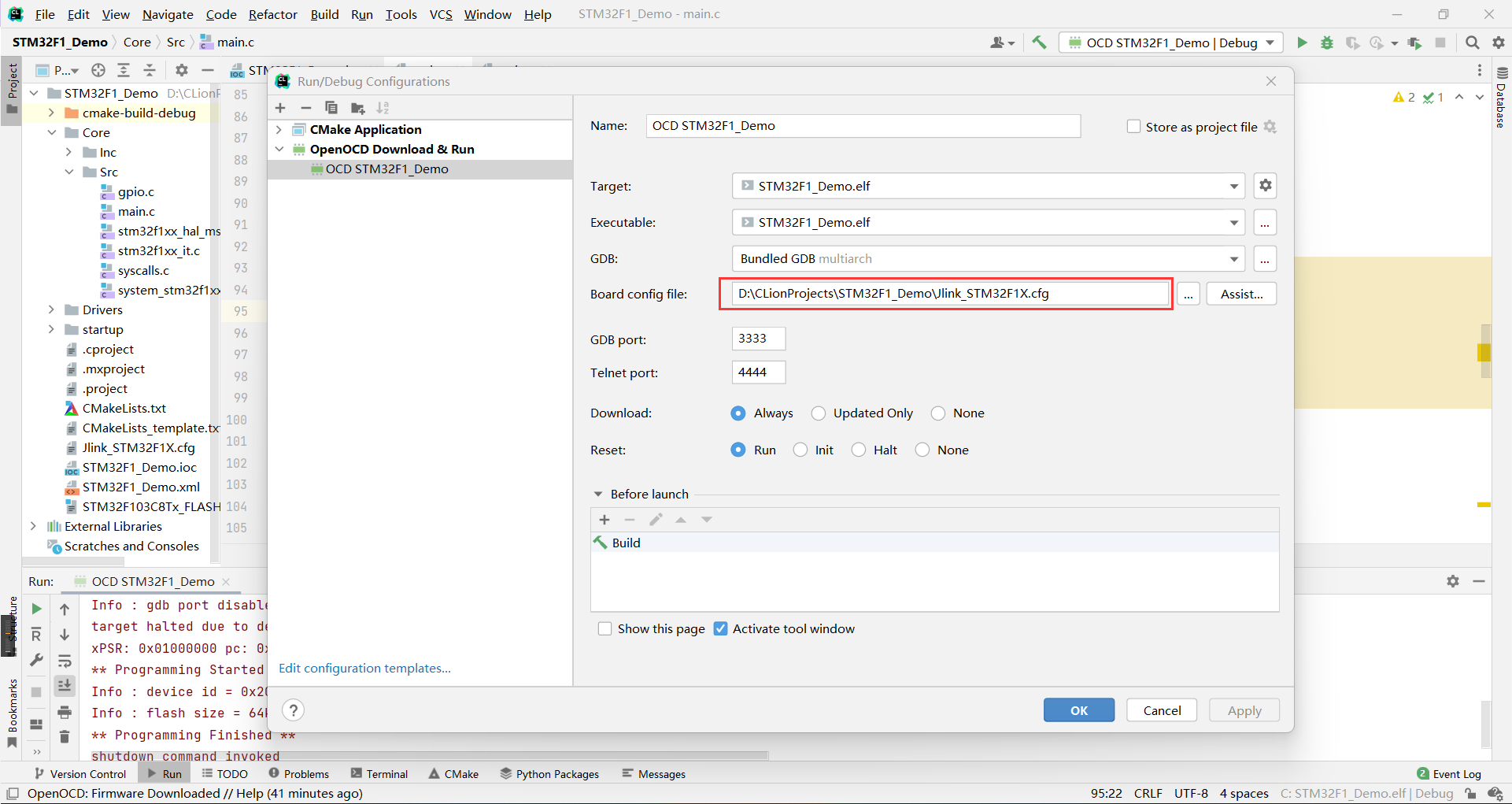
Task: Open Edit configuration templates link
Action: pos(364,668)
